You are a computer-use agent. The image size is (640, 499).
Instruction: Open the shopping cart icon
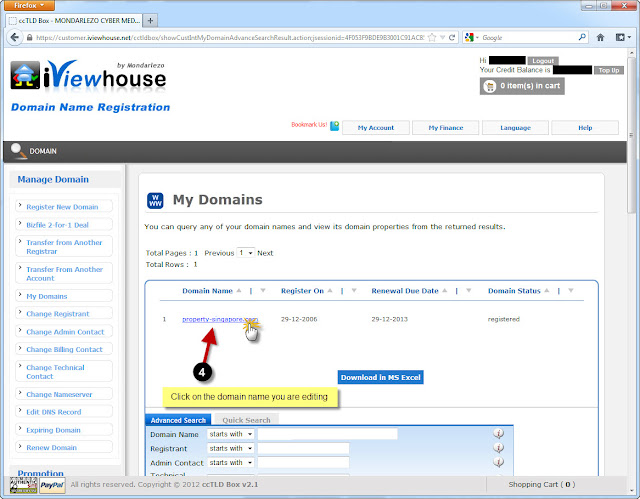(x=489, y=86)
